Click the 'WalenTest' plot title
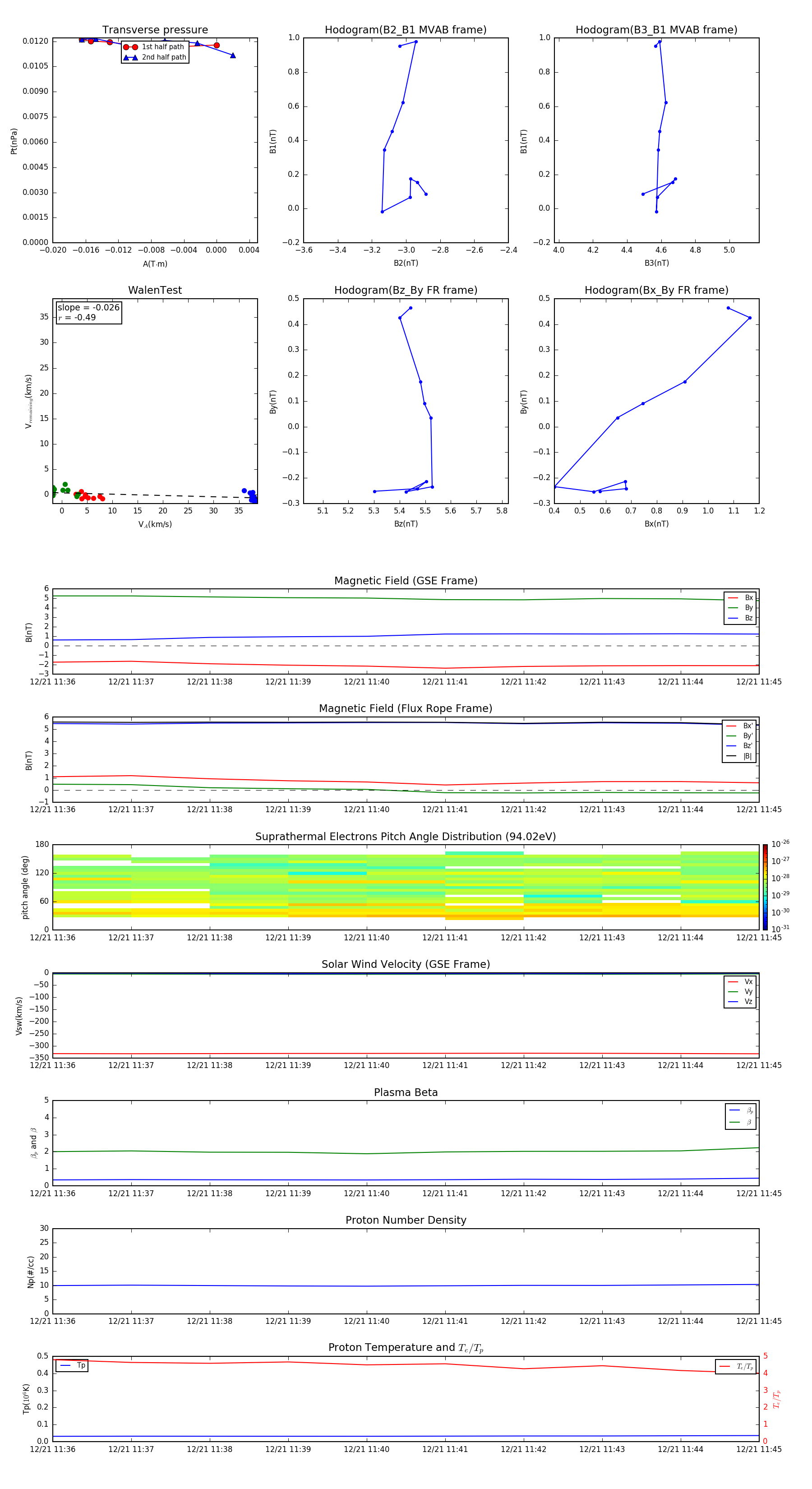Image resolution: width=812 pixels, height=1489 pixels. pos(155,290)
